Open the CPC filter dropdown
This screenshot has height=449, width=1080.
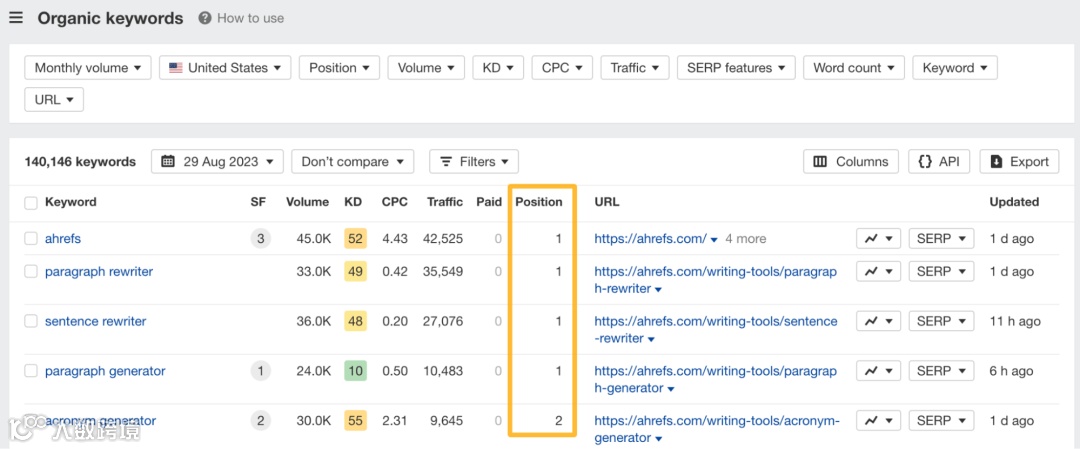562,67
